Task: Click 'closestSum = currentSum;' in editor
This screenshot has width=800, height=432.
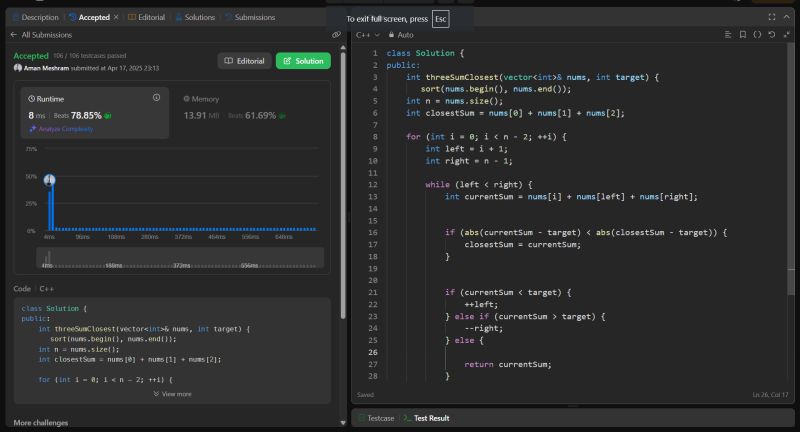Action: click(522, 244)
